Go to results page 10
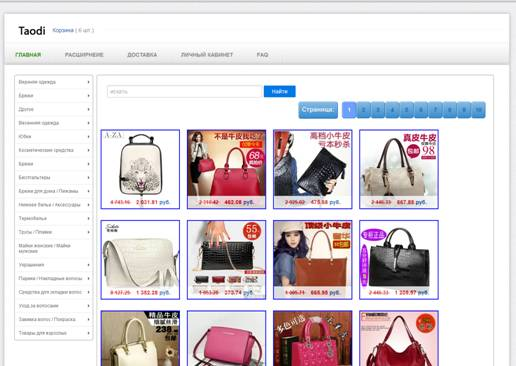The width and height of the screenshot is (516, 366). pyautogui.click(x=478, y=110)
